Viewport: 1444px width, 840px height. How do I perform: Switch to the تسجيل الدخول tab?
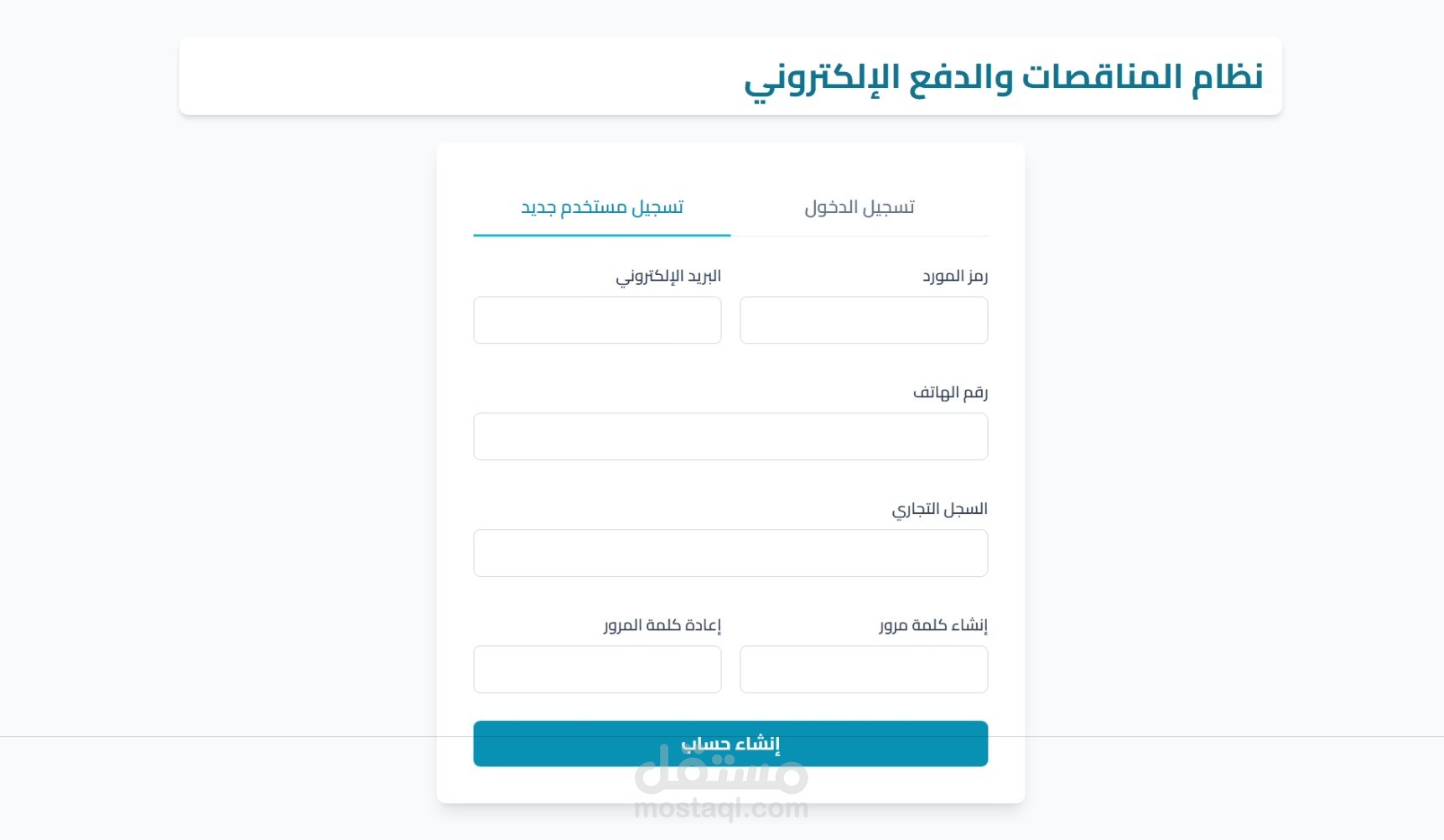click(860, 207)
